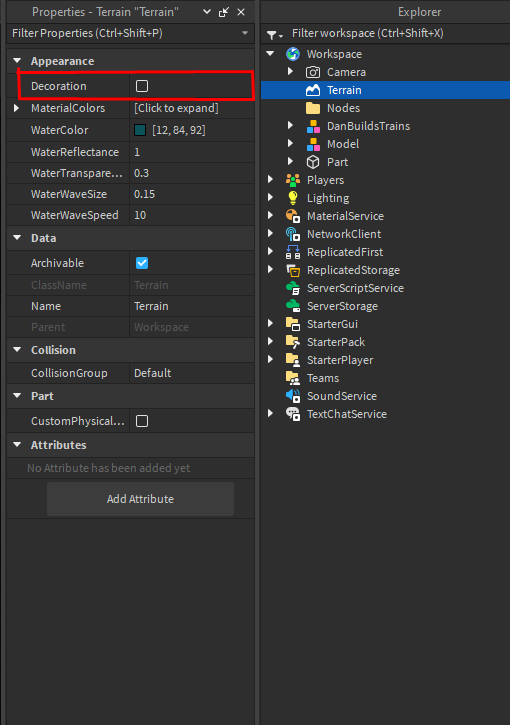Select ReplicatedStorage in Explorer

pyautogui.click(x=386, y=270)
